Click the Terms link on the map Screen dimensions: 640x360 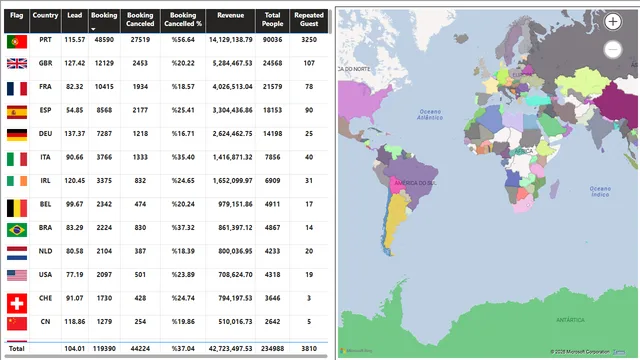(619, 352)
